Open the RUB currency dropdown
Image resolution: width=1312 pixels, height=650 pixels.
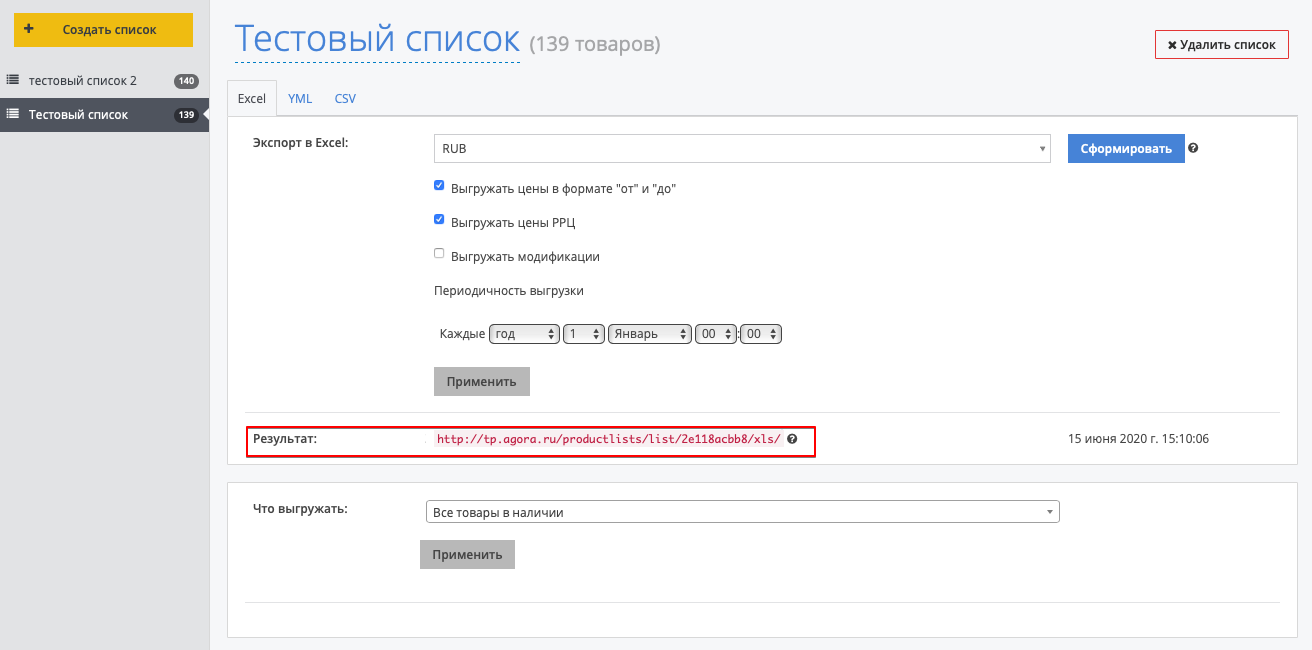click(742, 149)
